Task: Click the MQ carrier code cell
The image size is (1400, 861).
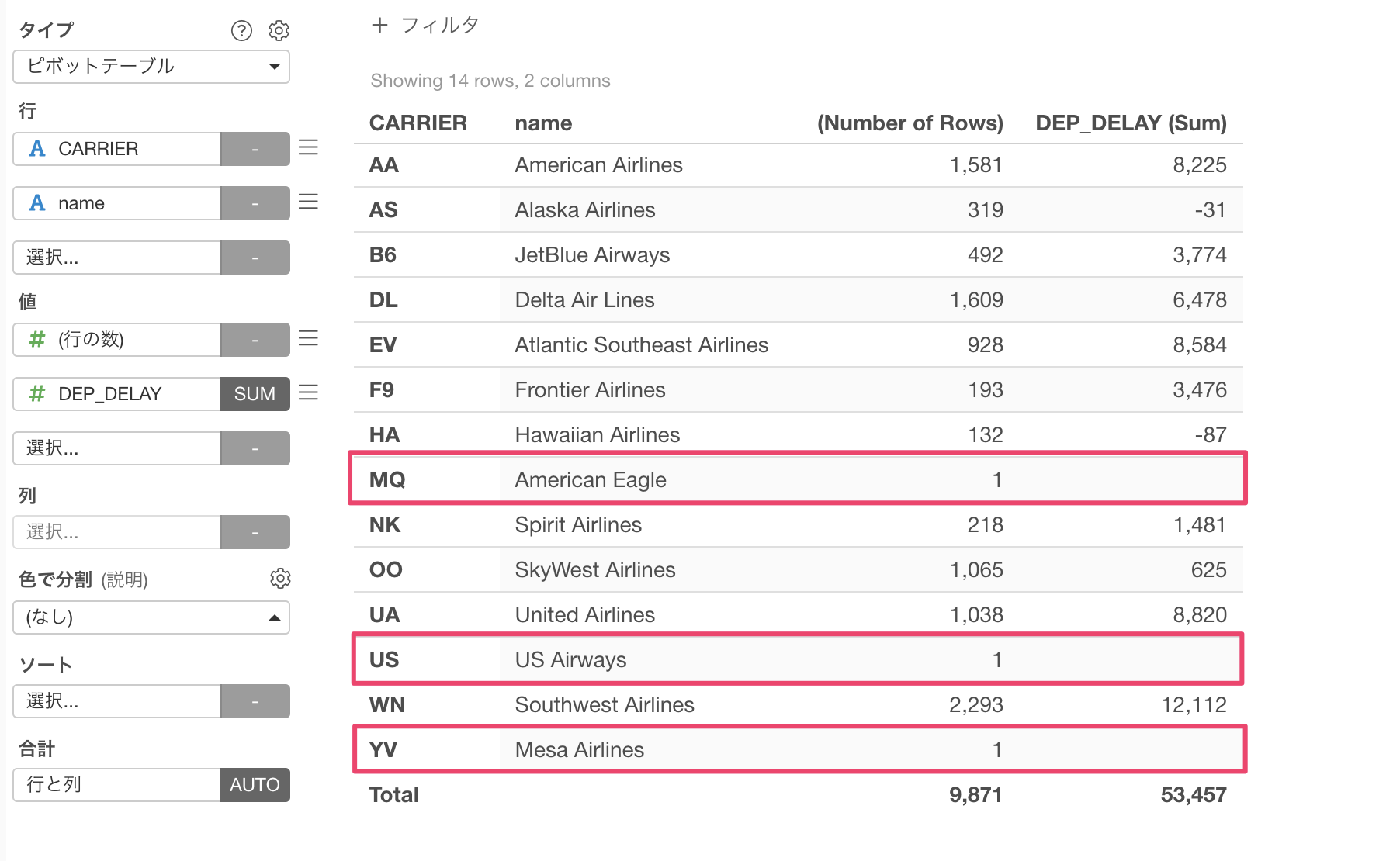Action: (x=387, y=480)
